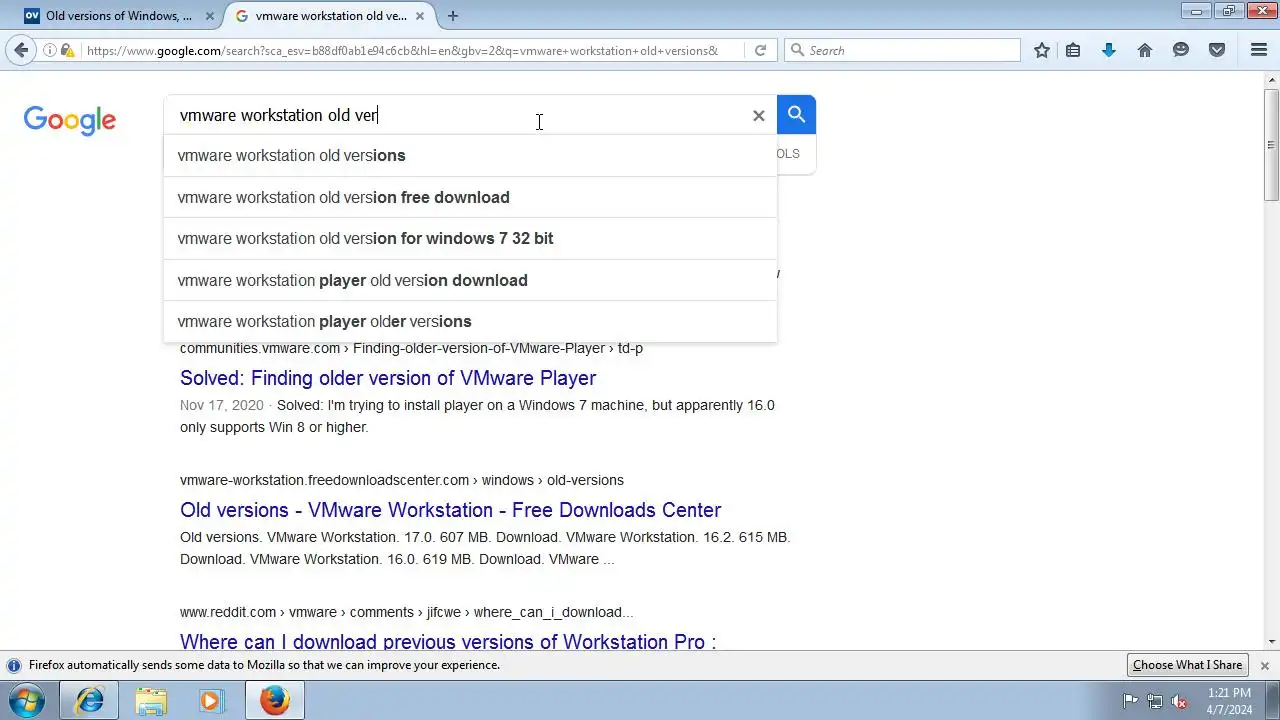Launch Internet Explorer from the taskbar
The height and width of the screenshot is (720, 1280).
[90, 701]
